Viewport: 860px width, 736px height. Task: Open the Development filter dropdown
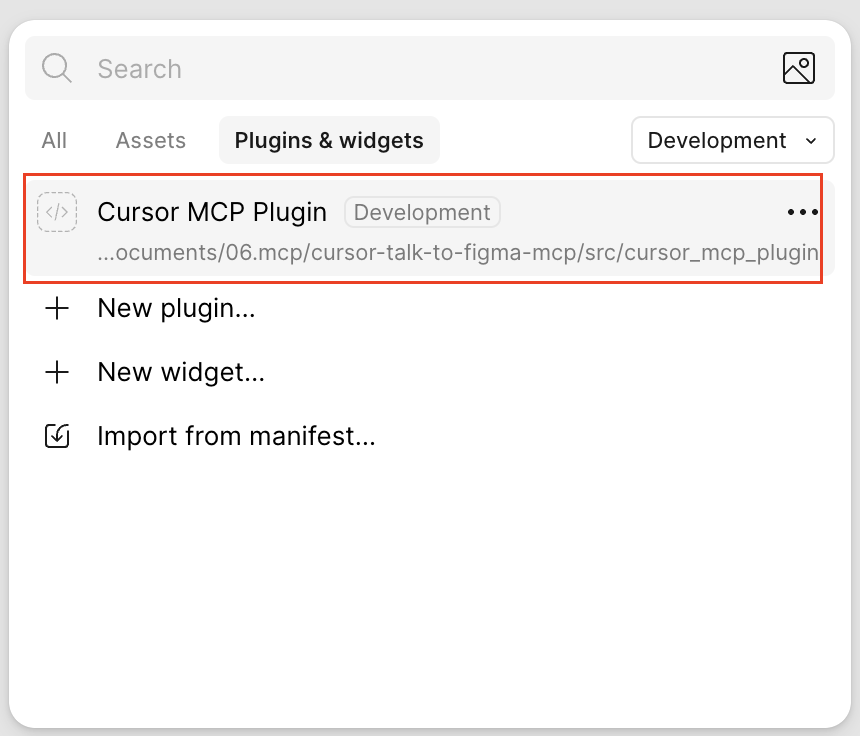point(732,140)
